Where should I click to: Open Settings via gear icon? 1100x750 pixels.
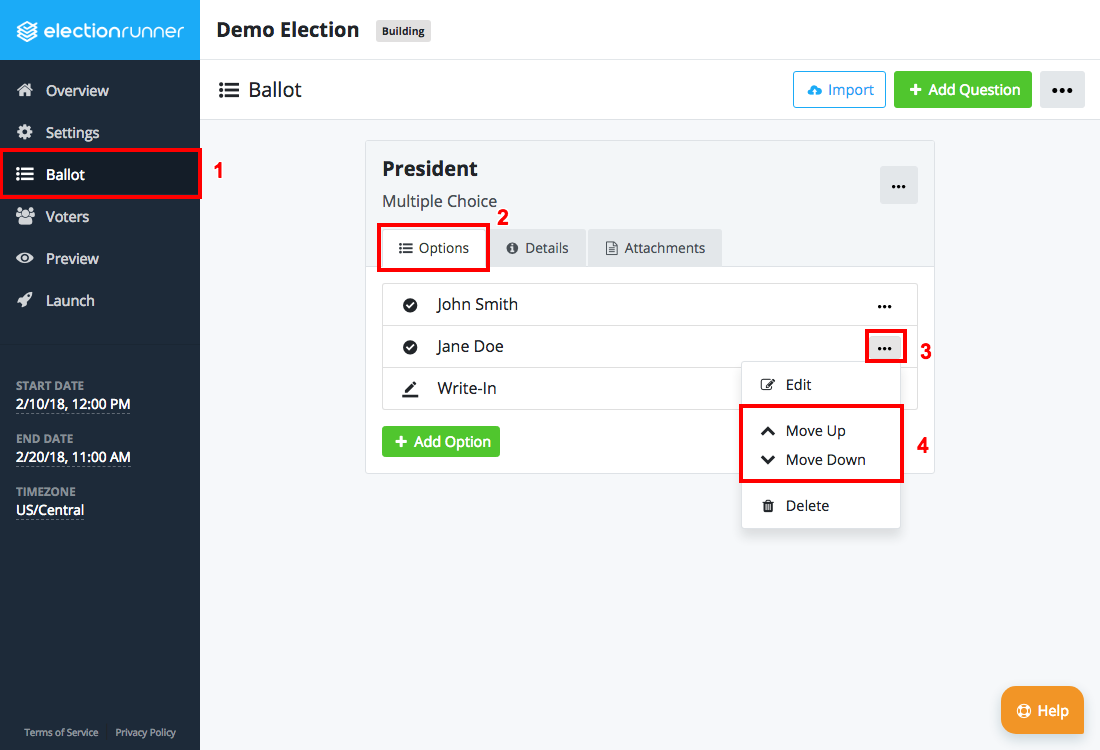[x=25, y=132]
